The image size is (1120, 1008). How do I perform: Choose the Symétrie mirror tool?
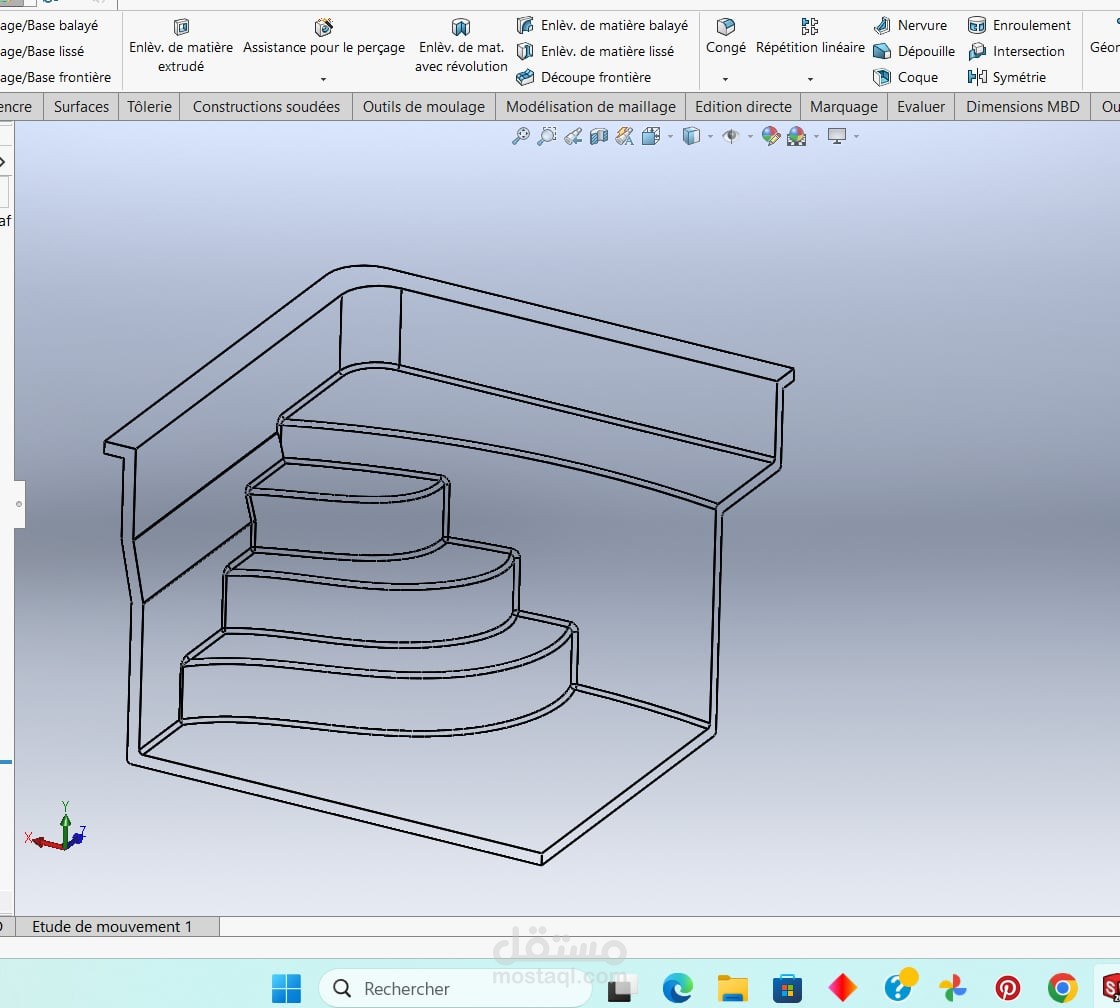(x=1006, y=77)
